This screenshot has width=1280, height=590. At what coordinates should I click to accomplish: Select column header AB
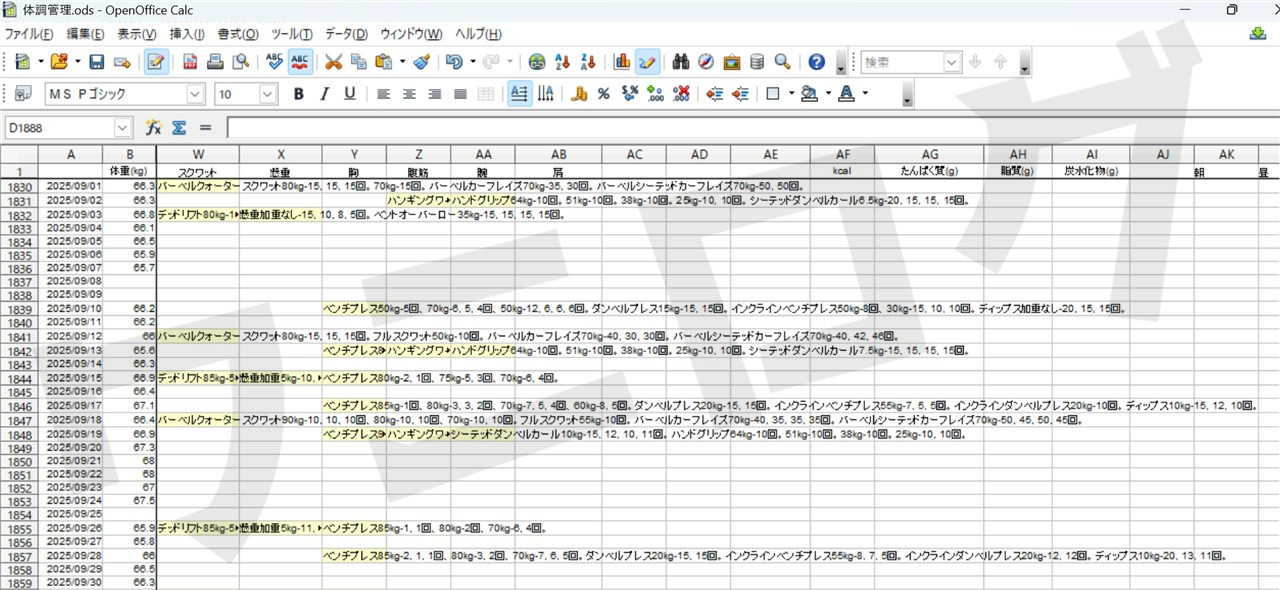[x=558, y=155]
